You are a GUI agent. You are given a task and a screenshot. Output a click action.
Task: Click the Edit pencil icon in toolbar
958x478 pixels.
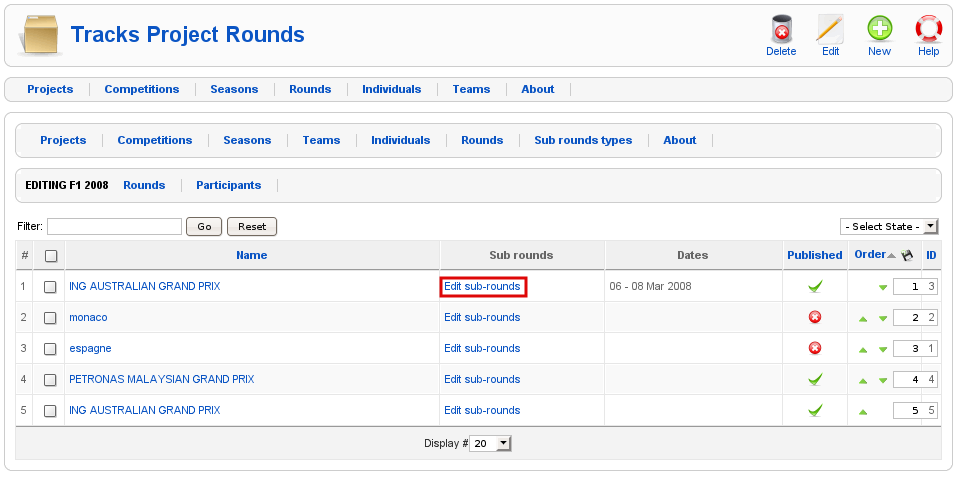(x=830, y=30)
